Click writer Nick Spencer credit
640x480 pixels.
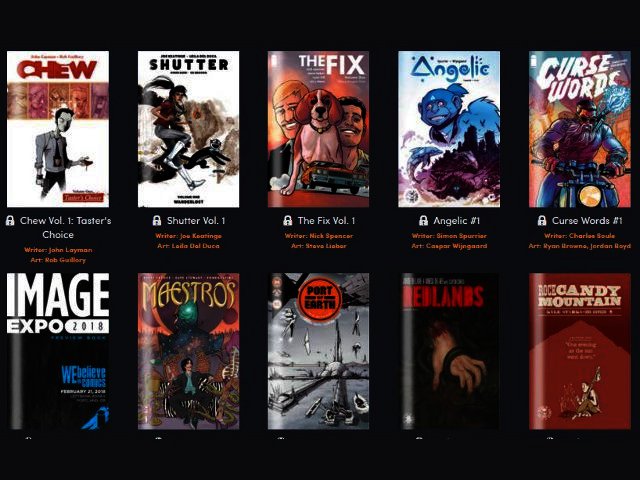point(318,236)
